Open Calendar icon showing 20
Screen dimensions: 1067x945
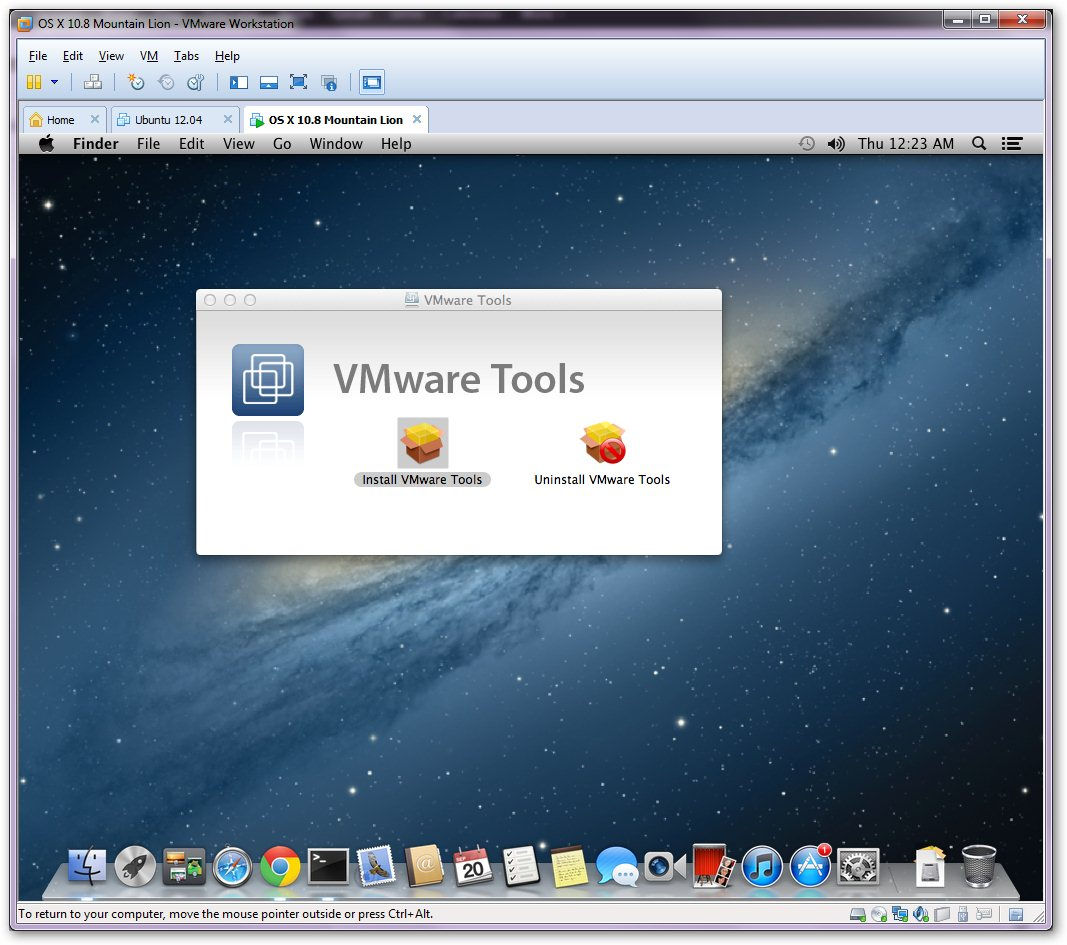pyautogui.click(x=472, y=866)
